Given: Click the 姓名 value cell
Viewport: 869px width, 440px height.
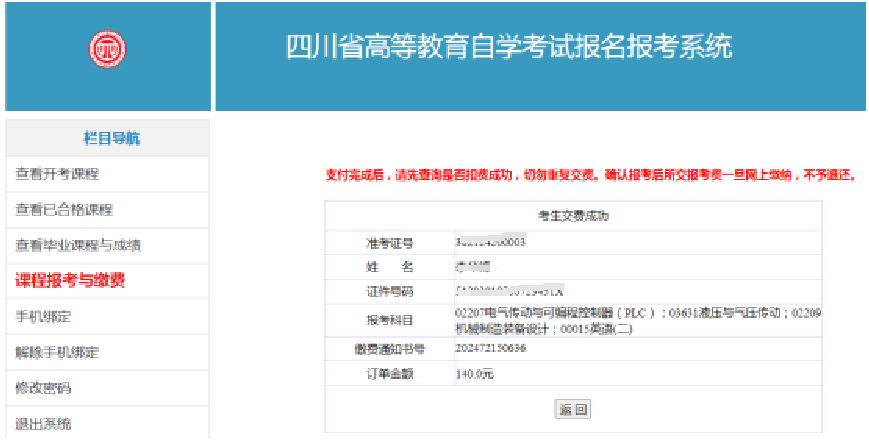Looking at the screenshot, I should [475, 267].
